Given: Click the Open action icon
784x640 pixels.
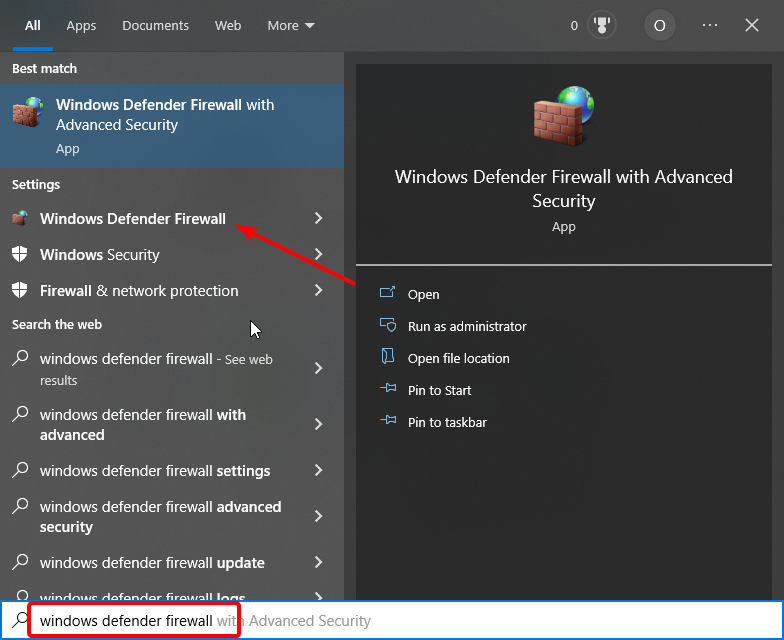Looking at the screenshot, I should coord(388,292).
